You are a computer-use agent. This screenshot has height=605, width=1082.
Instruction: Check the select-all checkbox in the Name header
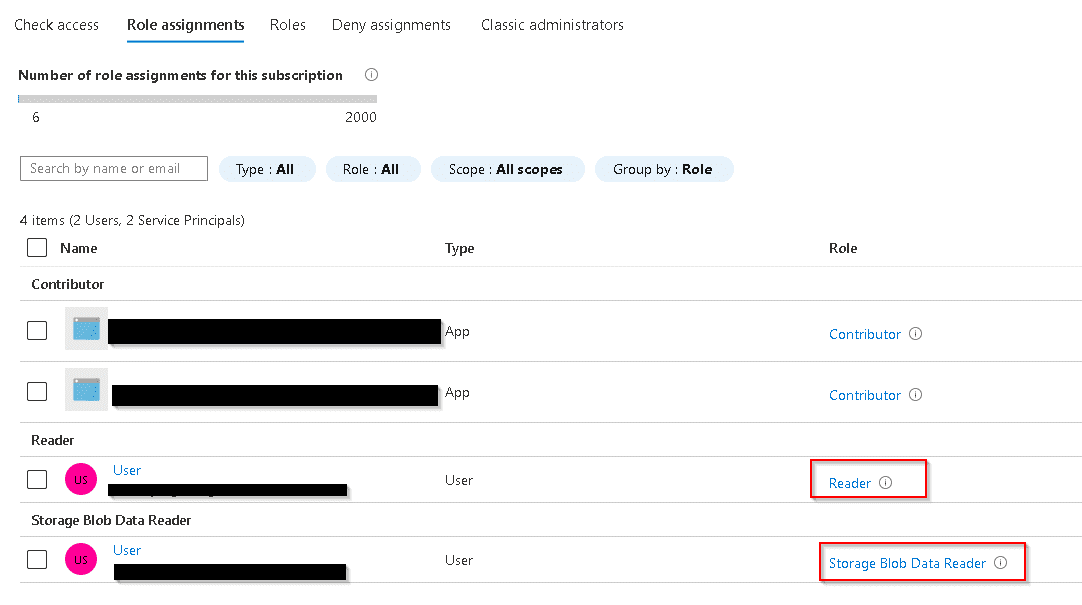click(36, 247)
